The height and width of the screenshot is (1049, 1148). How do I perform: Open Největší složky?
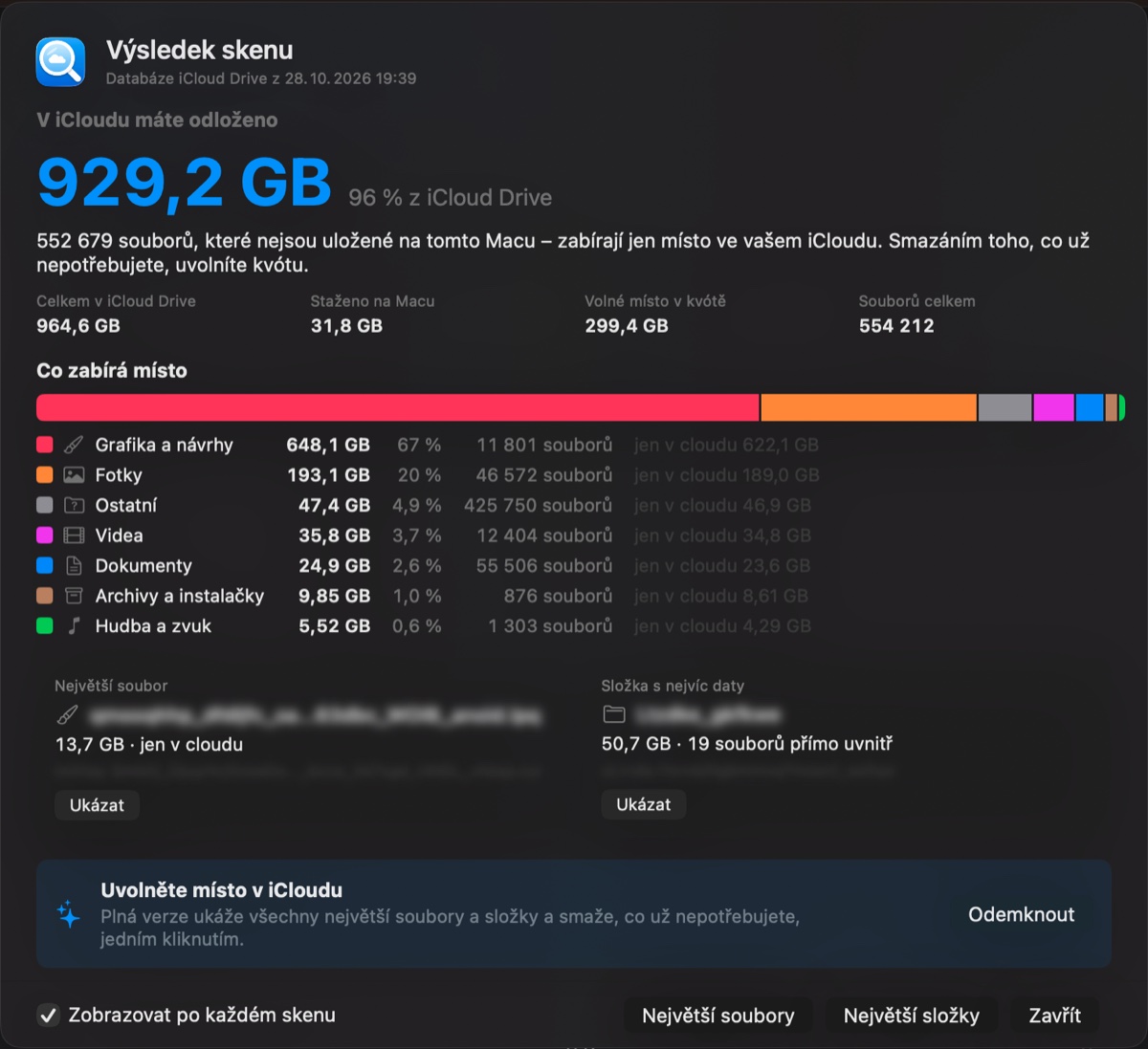pos(912,1016)
